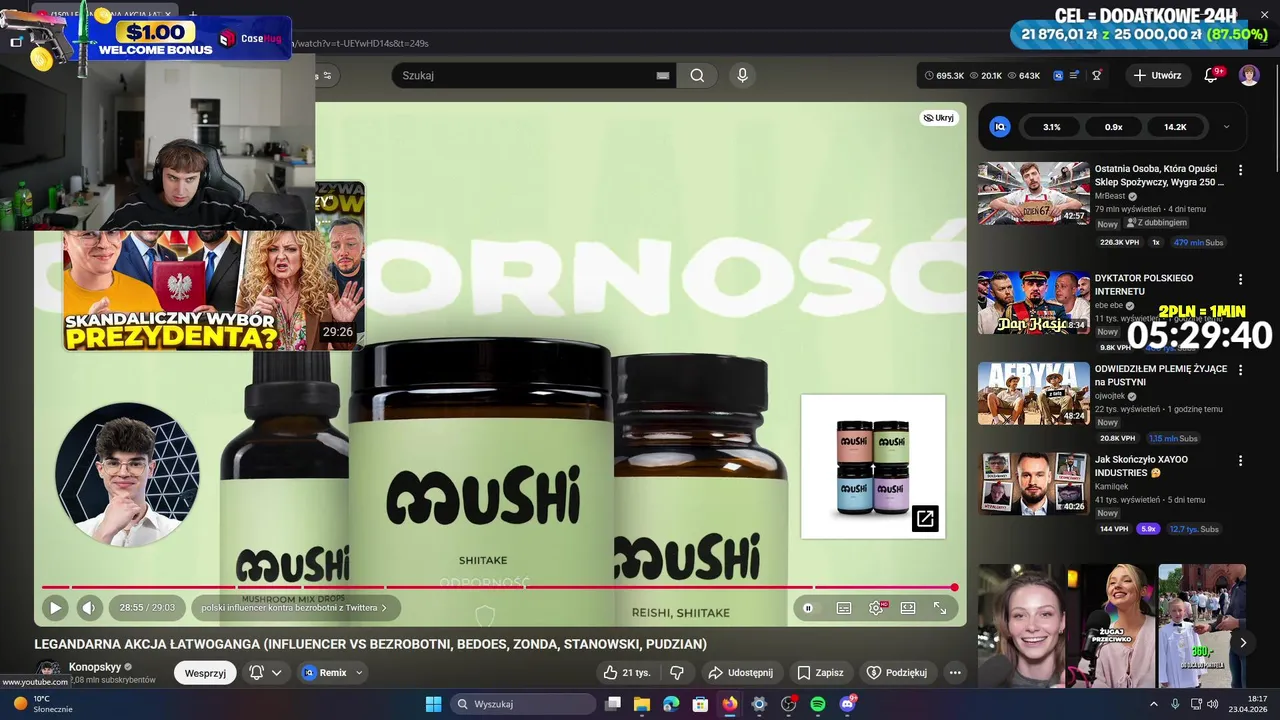
Task: Enter fullscreen mode in the player
Action: pos(940,607)
